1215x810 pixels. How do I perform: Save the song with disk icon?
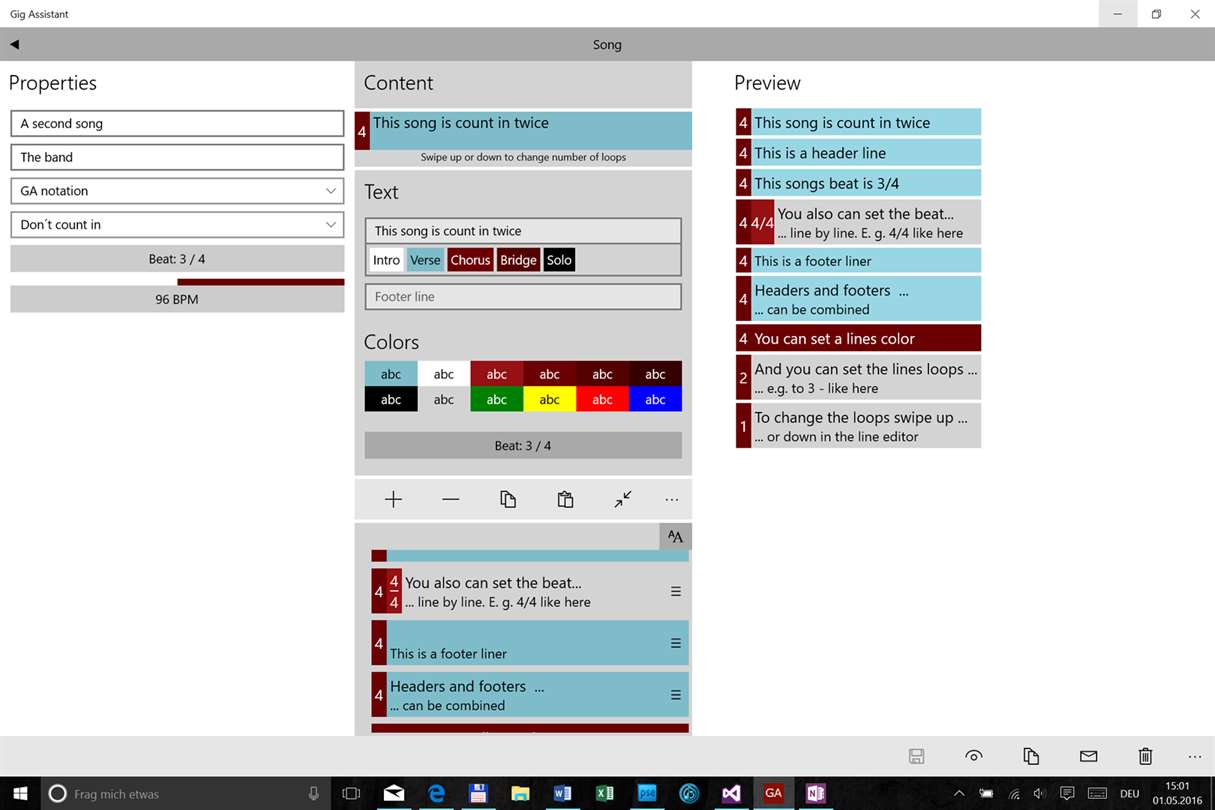(x=917, y=756)
